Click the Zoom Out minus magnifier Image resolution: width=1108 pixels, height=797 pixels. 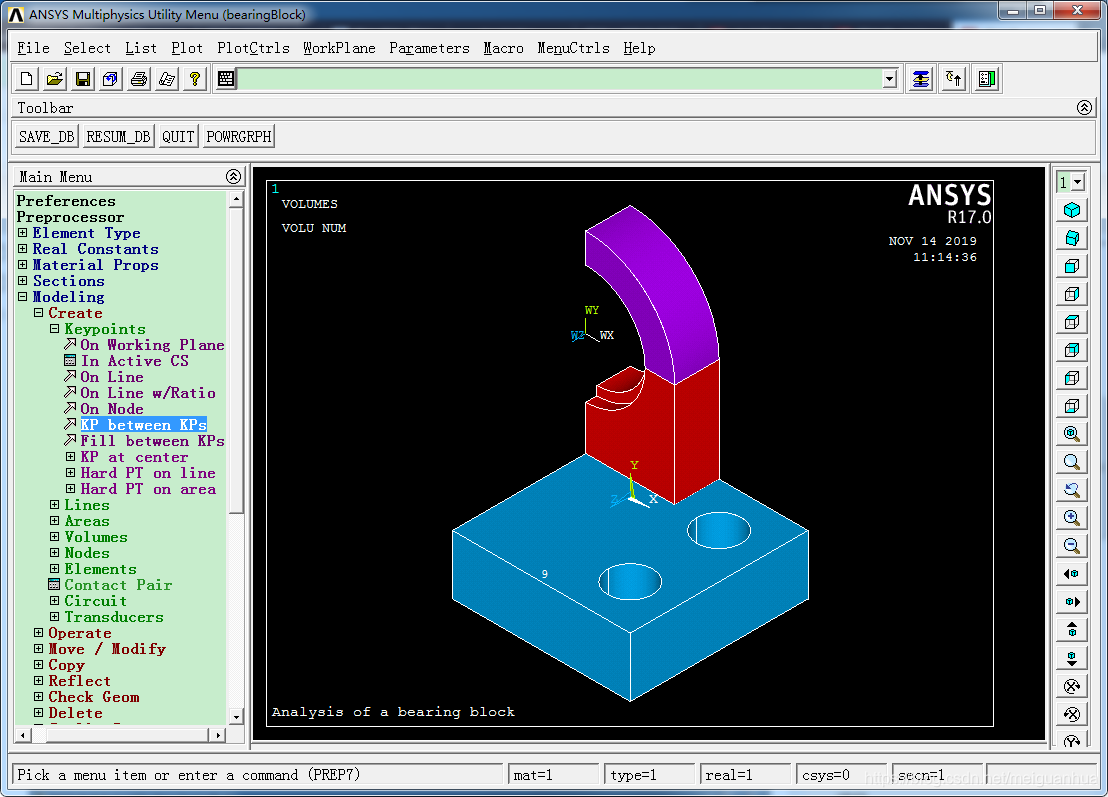coord(1072,545)
